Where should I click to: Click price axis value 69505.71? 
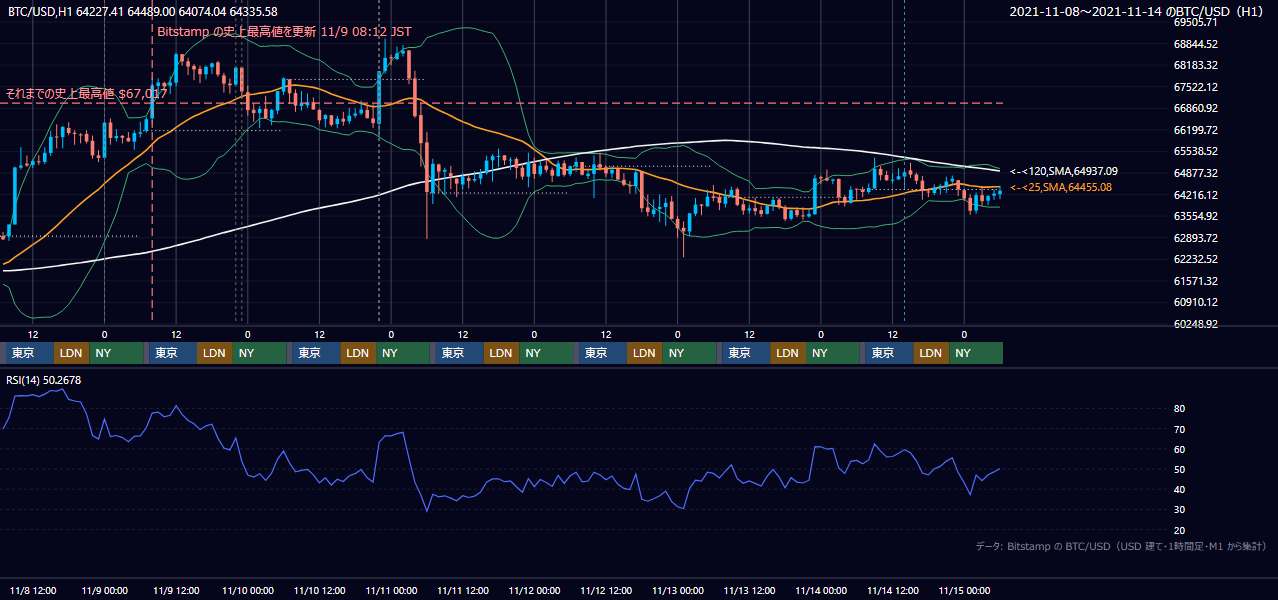pyautogui.click(x=1195, y=22)
